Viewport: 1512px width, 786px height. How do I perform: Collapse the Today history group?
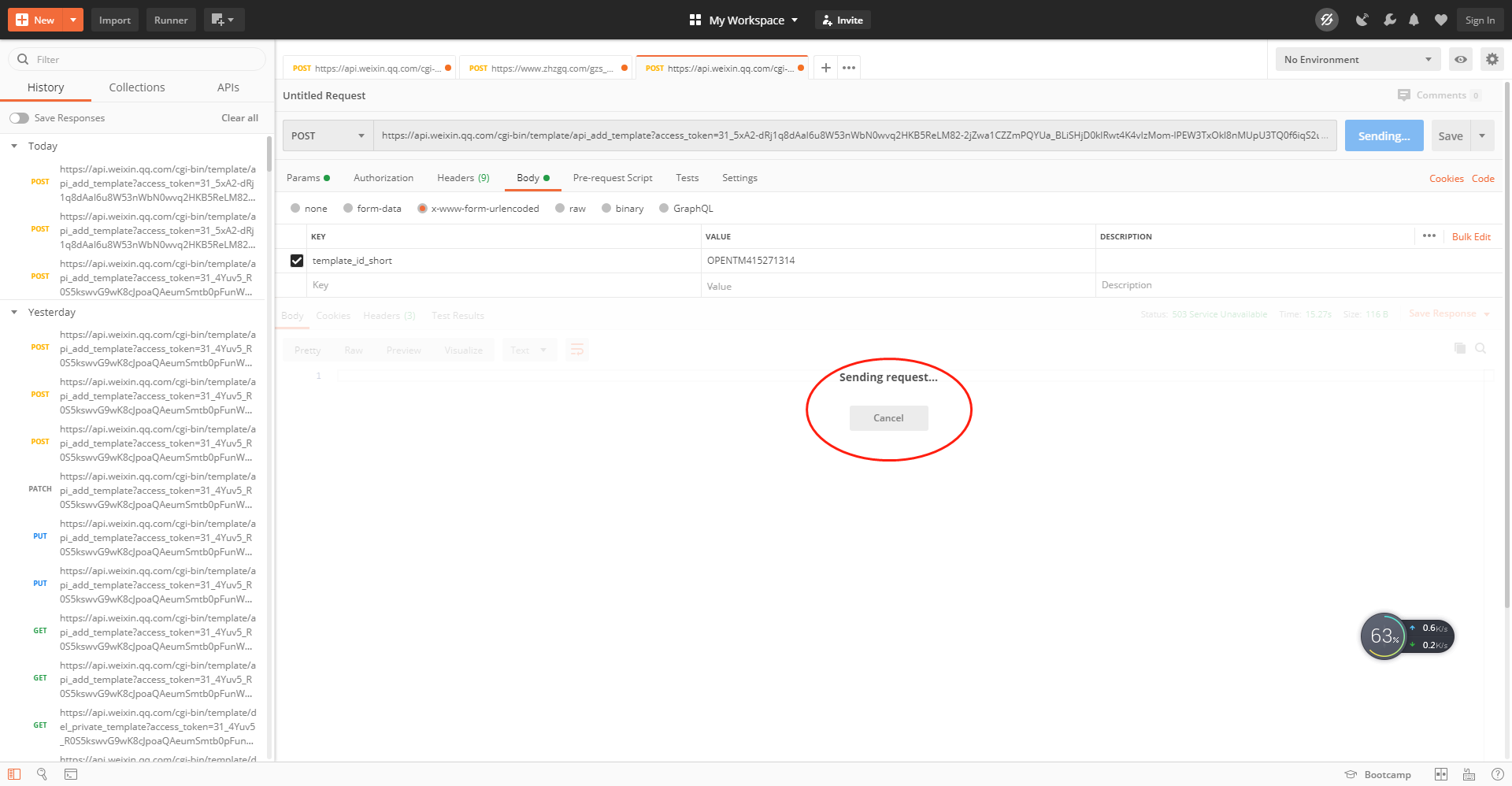pos(14,146)
